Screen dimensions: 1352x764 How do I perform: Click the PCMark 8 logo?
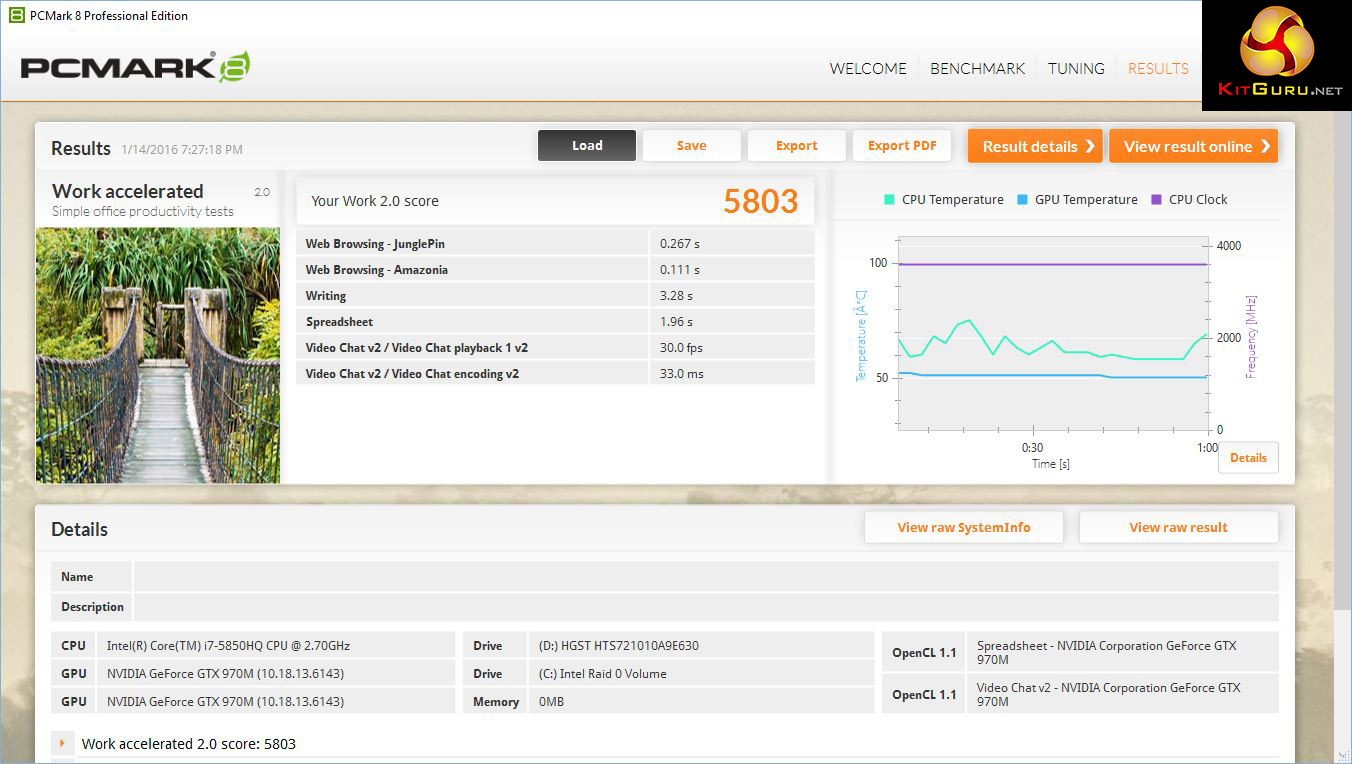tap(135, 67)
